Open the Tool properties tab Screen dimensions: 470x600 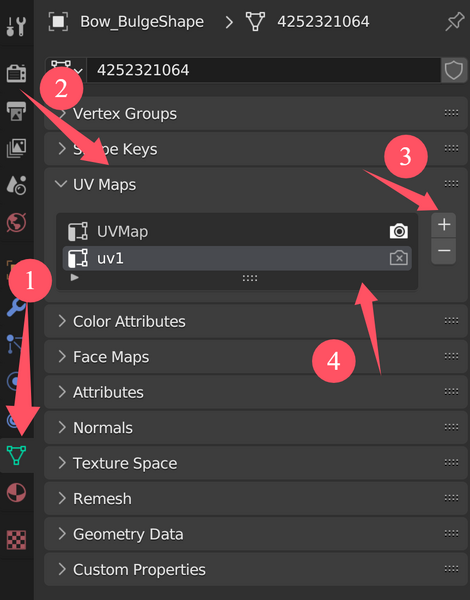click(16, 26)
